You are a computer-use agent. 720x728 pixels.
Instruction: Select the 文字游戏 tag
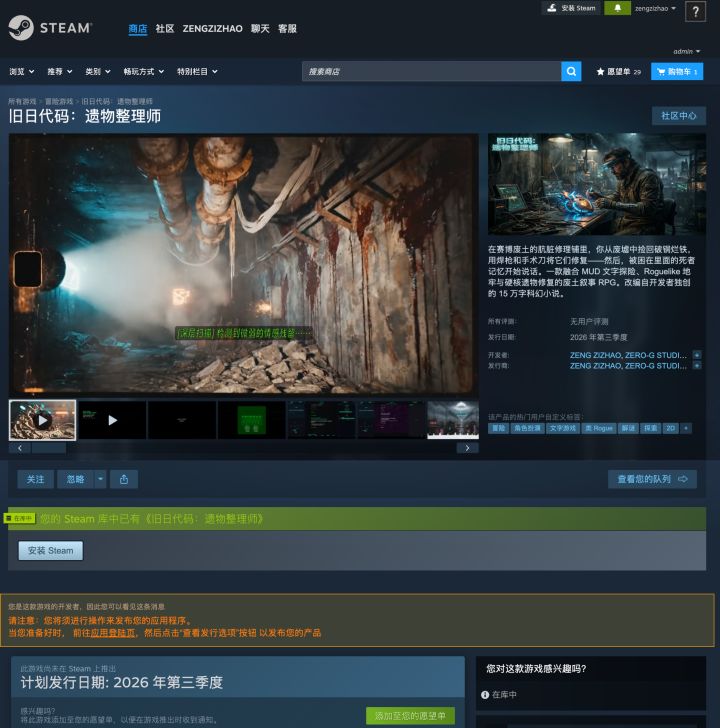click(x=563, y=428)
